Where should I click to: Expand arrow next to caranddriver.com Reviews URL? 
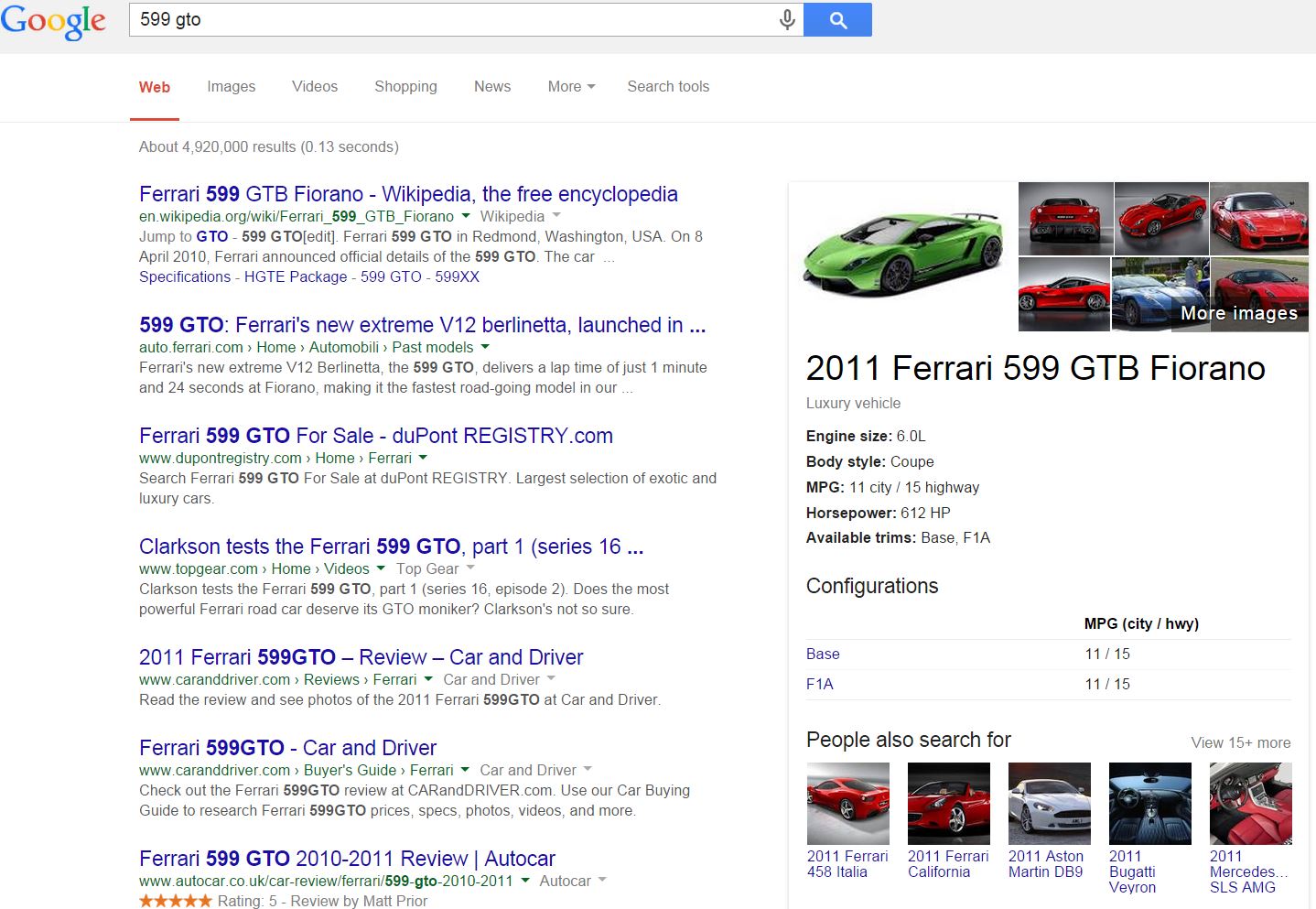[x=428, y=679]
